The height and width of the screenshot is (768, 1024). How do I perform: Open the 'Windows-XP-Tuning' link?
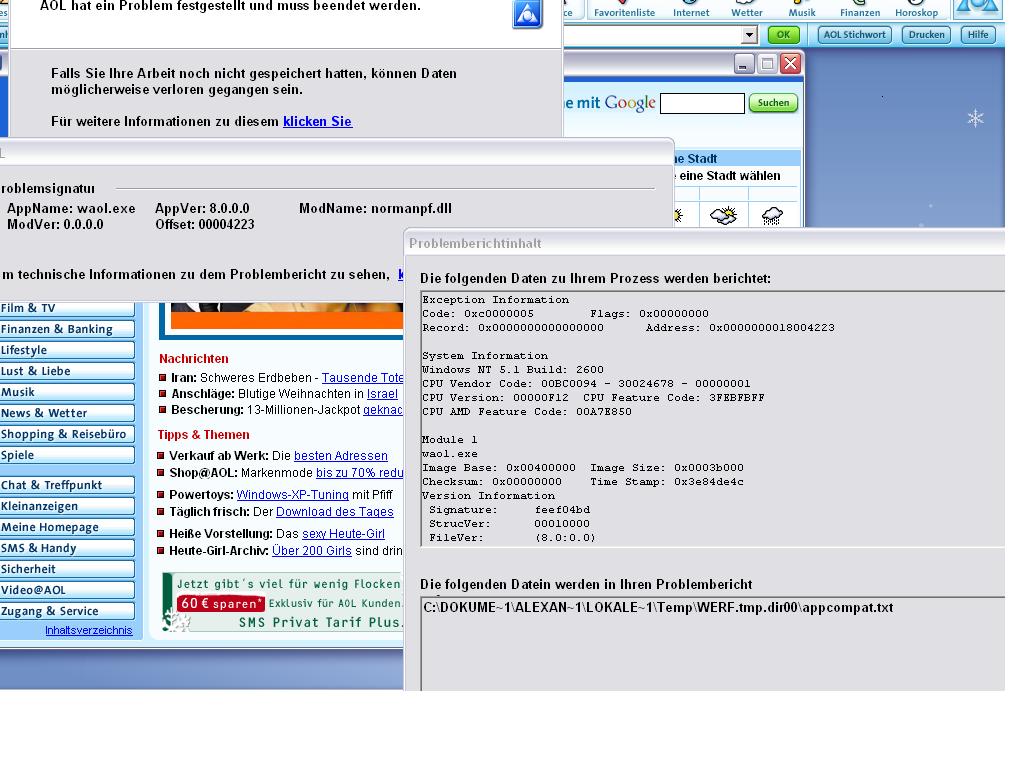coord(293,495)
